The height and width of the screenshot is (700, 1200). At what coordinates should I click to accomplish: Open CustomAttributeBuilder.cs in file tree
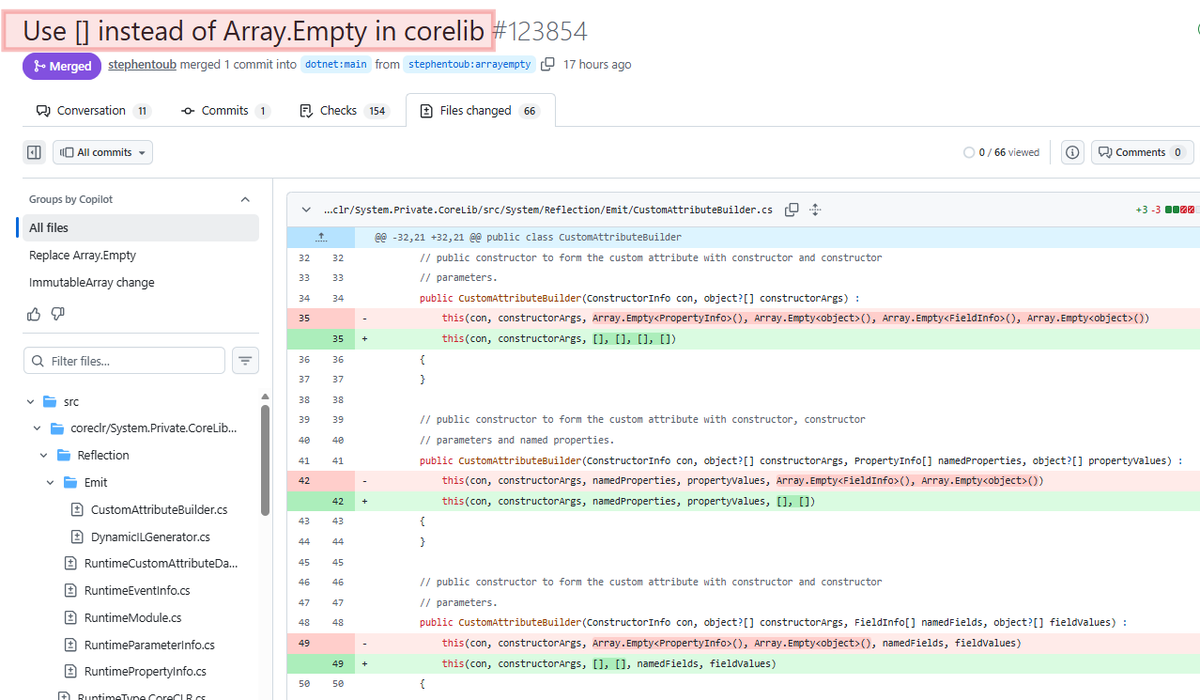[x=159, y=509]
